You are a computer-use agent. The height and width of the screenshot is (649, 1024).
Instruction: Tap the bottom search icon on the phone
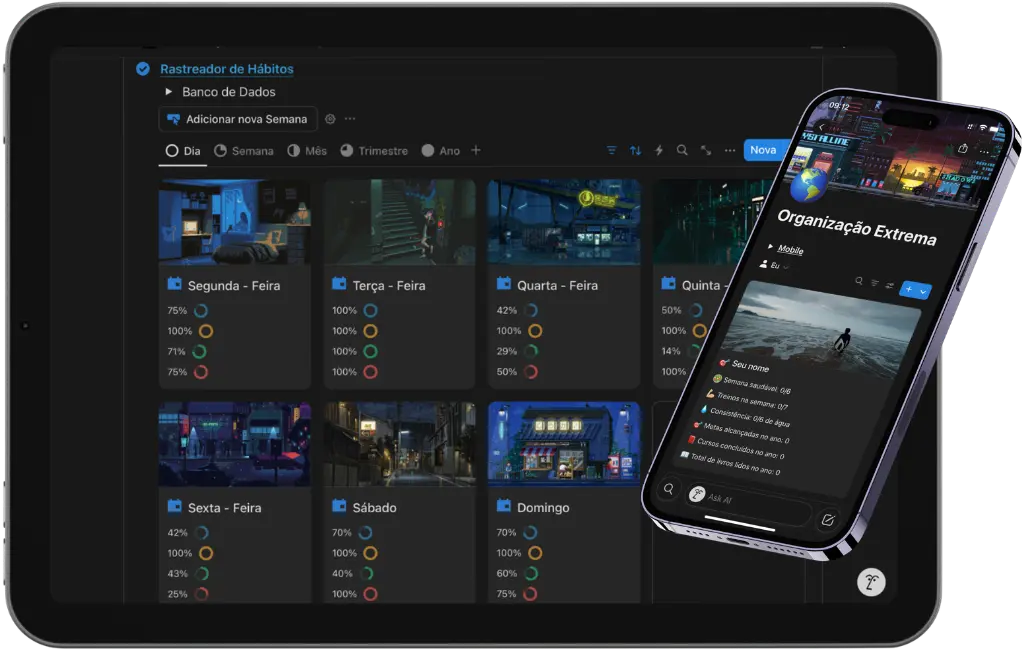(669, 488)
